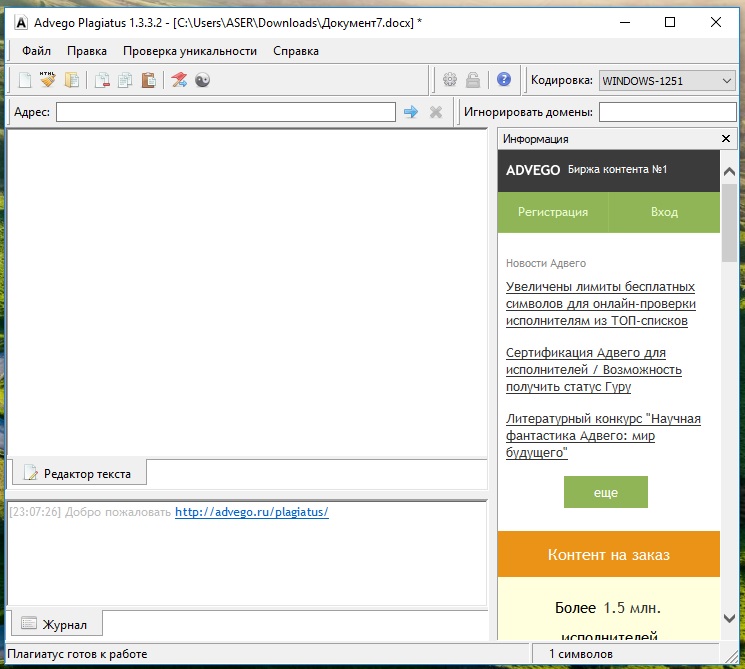This screenshot has width=745, height=669.
Task: Click the Игнорировать домены field
Action: pos(668,112)
